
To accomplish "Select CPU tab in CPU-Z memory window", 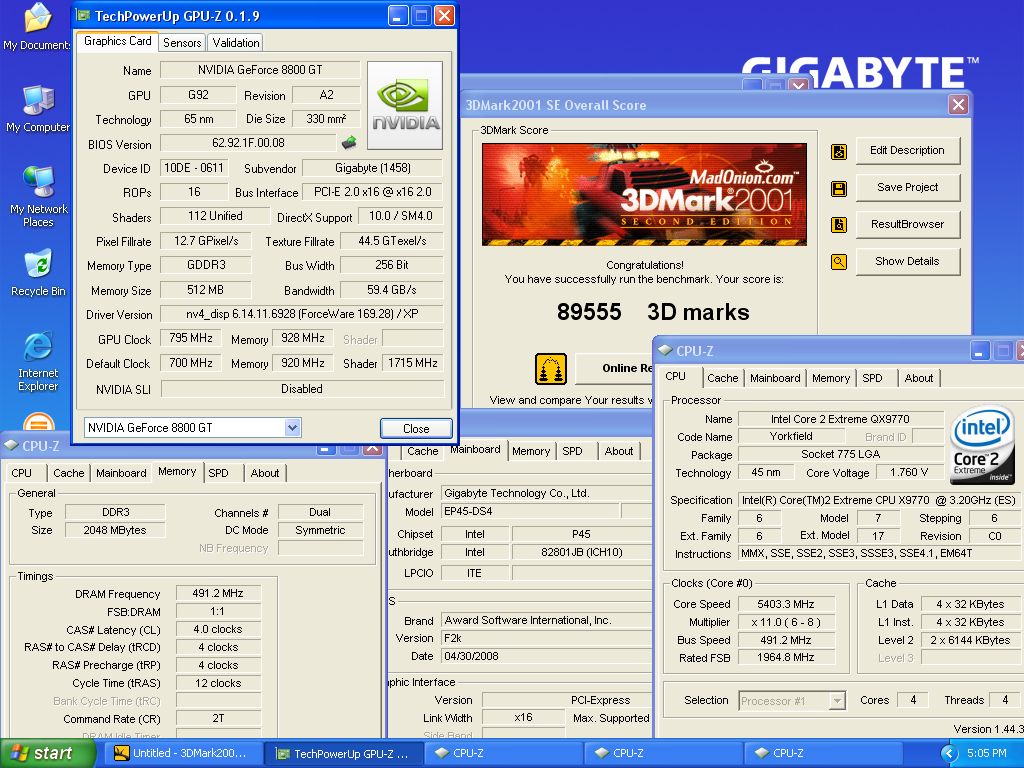I will pos(22,473).
